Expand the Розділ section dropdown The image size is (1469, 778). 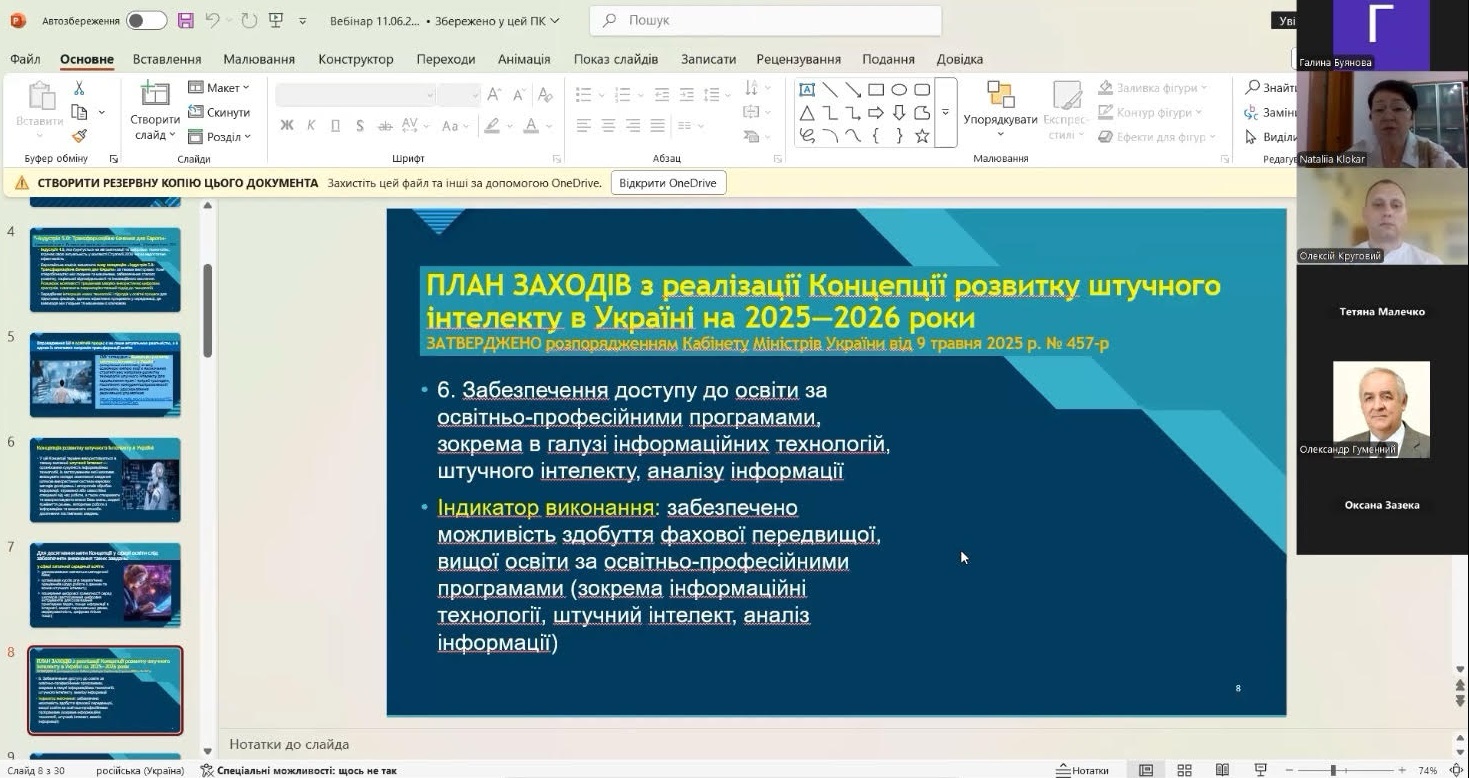(219, 136)
